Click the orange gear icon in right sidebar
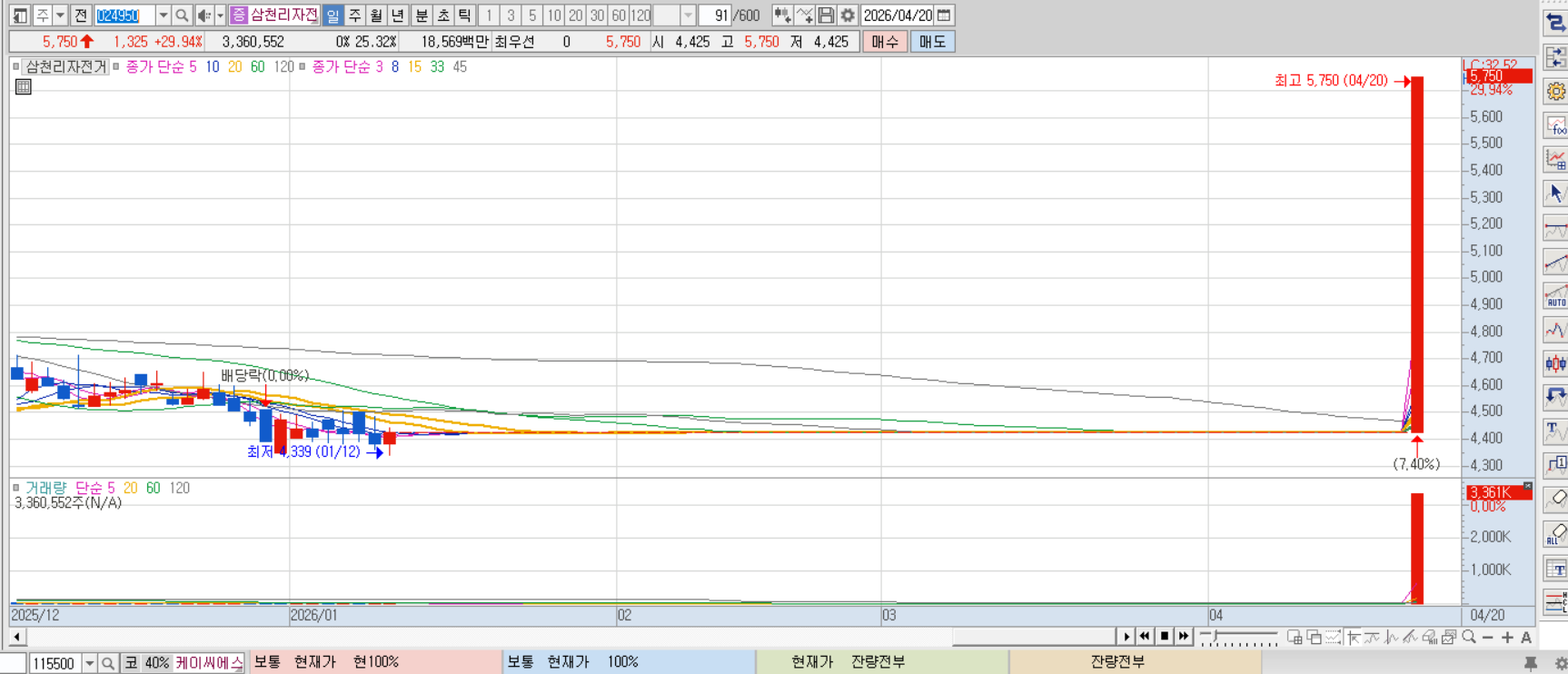 pyautogui.click(x=1555, y=91)
